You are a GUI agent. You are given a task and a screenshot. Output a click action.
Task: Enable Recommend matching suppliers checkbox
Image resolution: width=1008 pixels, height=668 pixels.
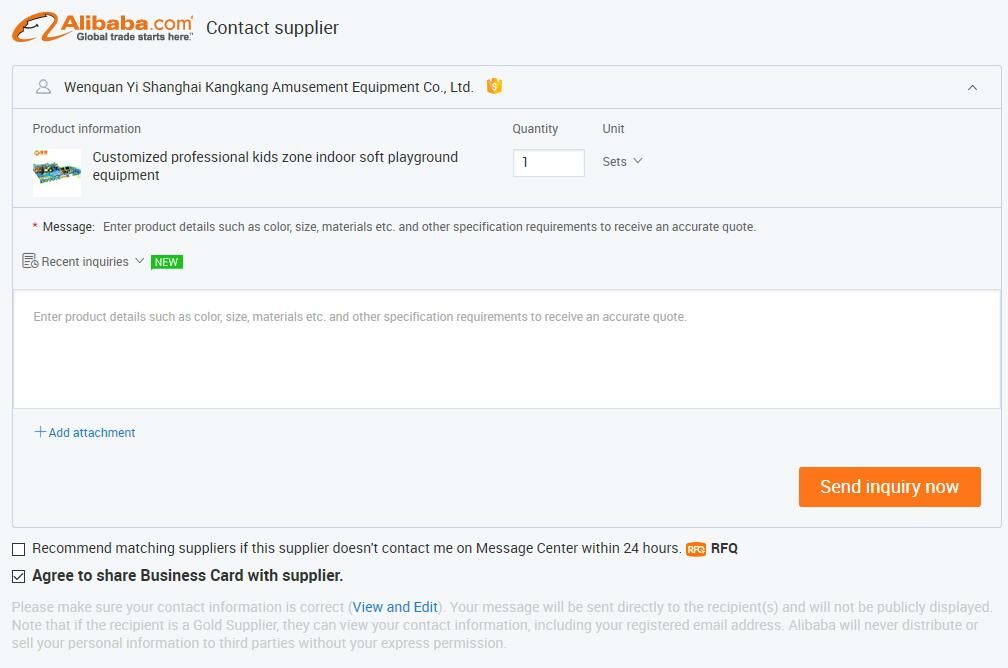[19, 549]
